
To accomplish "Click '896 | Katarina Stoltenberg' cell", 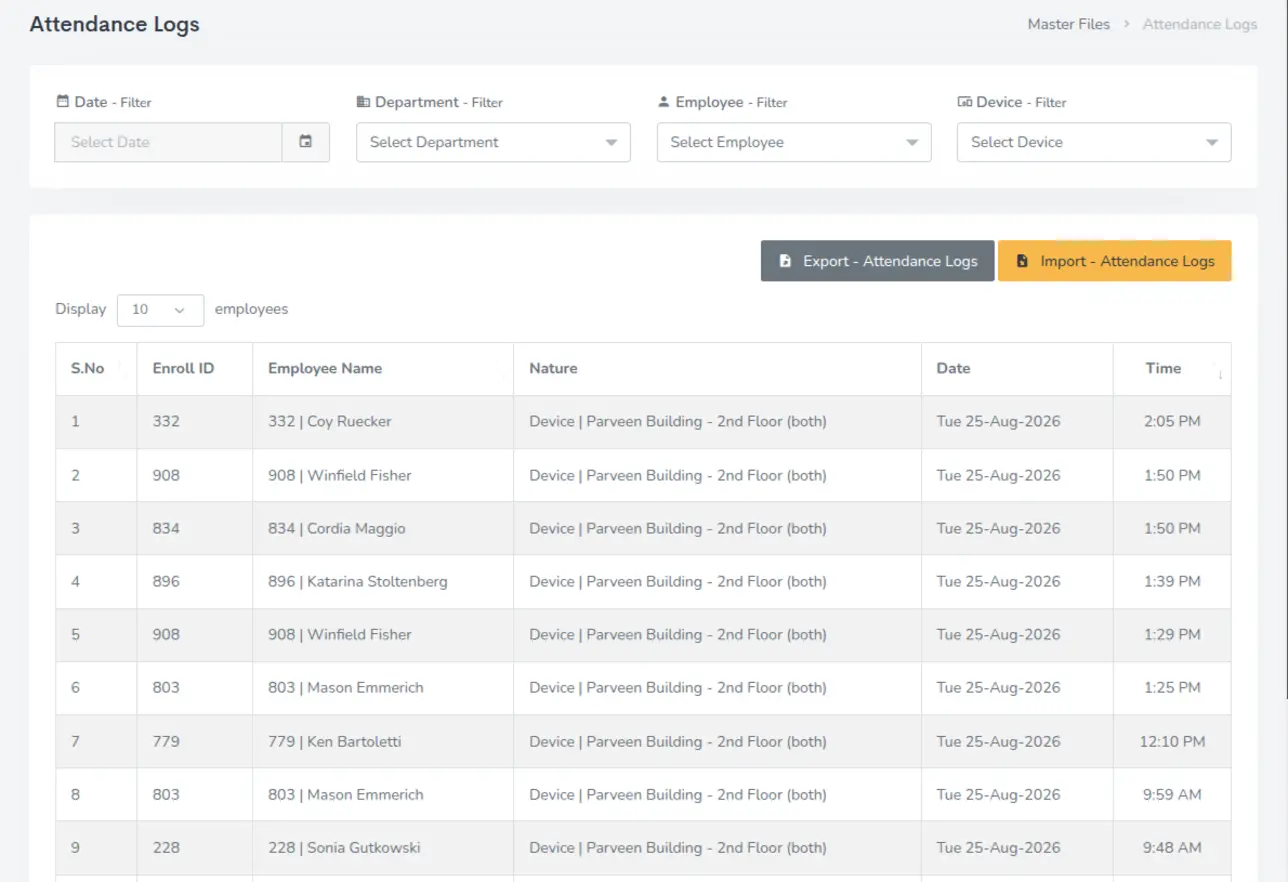I will coord(383,581).
